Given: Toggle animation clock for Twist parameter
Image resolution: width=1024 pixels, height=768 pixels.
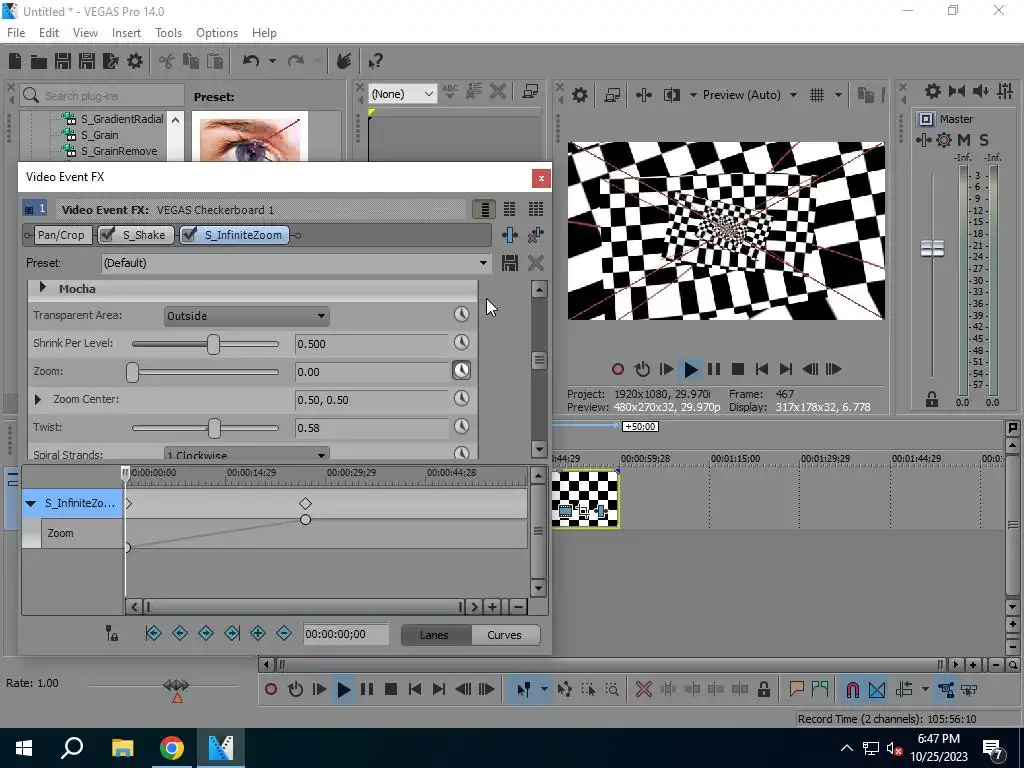Looking at the screenshot, I should pyautogui.click(x=462, y=427).
